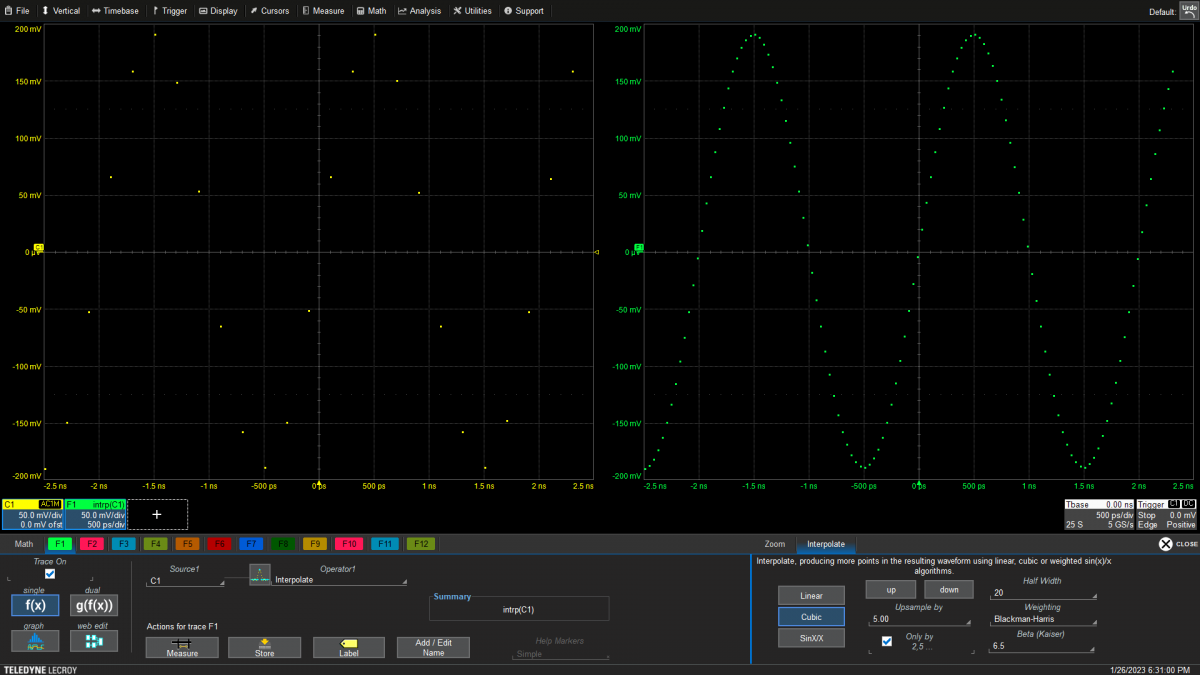
Task: Open the Cursors menu
Action: tap(269, 11)
